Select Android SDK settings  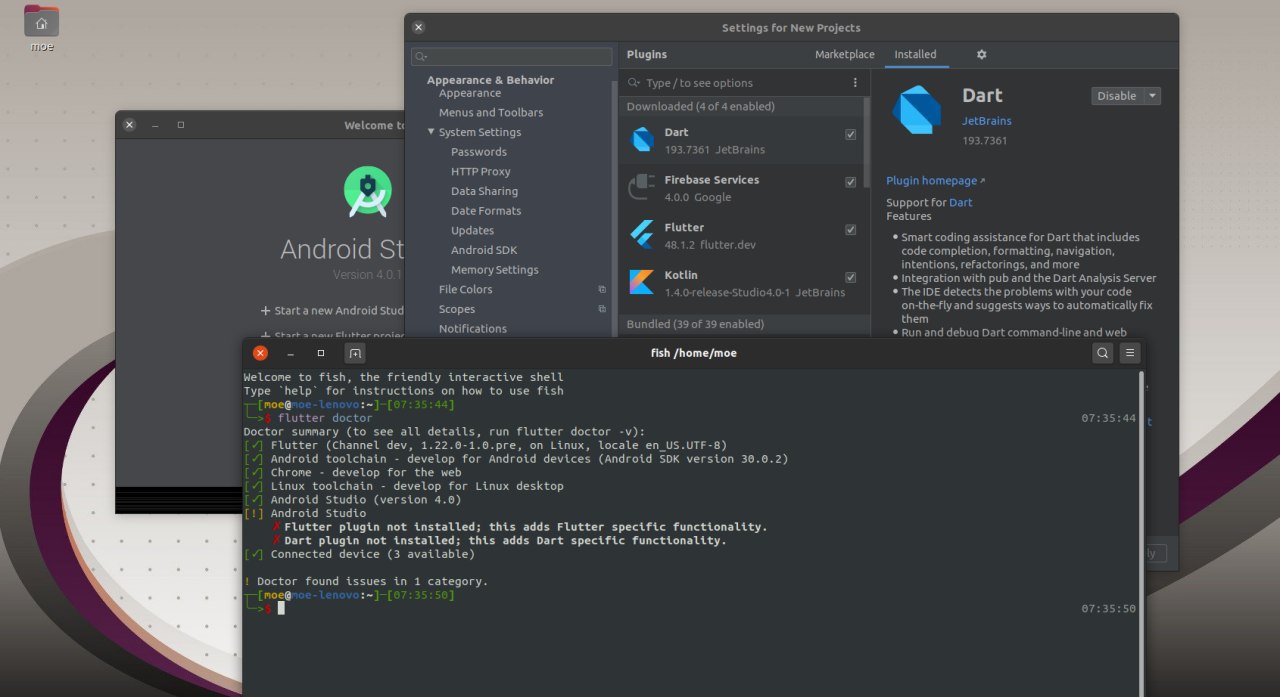pyautogui.click(x=484, y=250)
